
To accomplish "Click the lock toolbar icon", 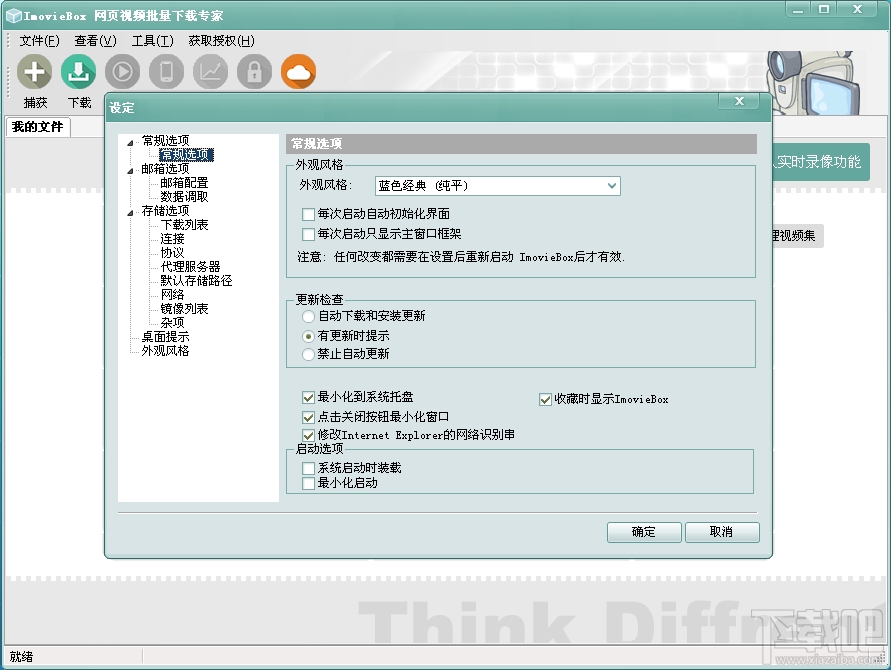I will (253, 72).
